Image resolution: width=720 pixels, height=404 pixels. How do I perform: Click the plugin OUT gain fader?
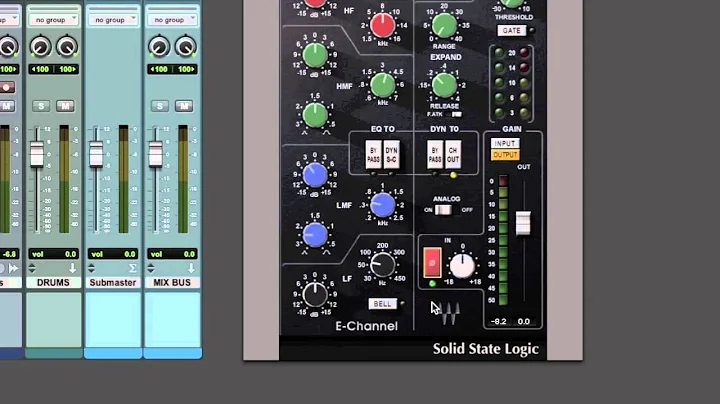click(523, 223)
